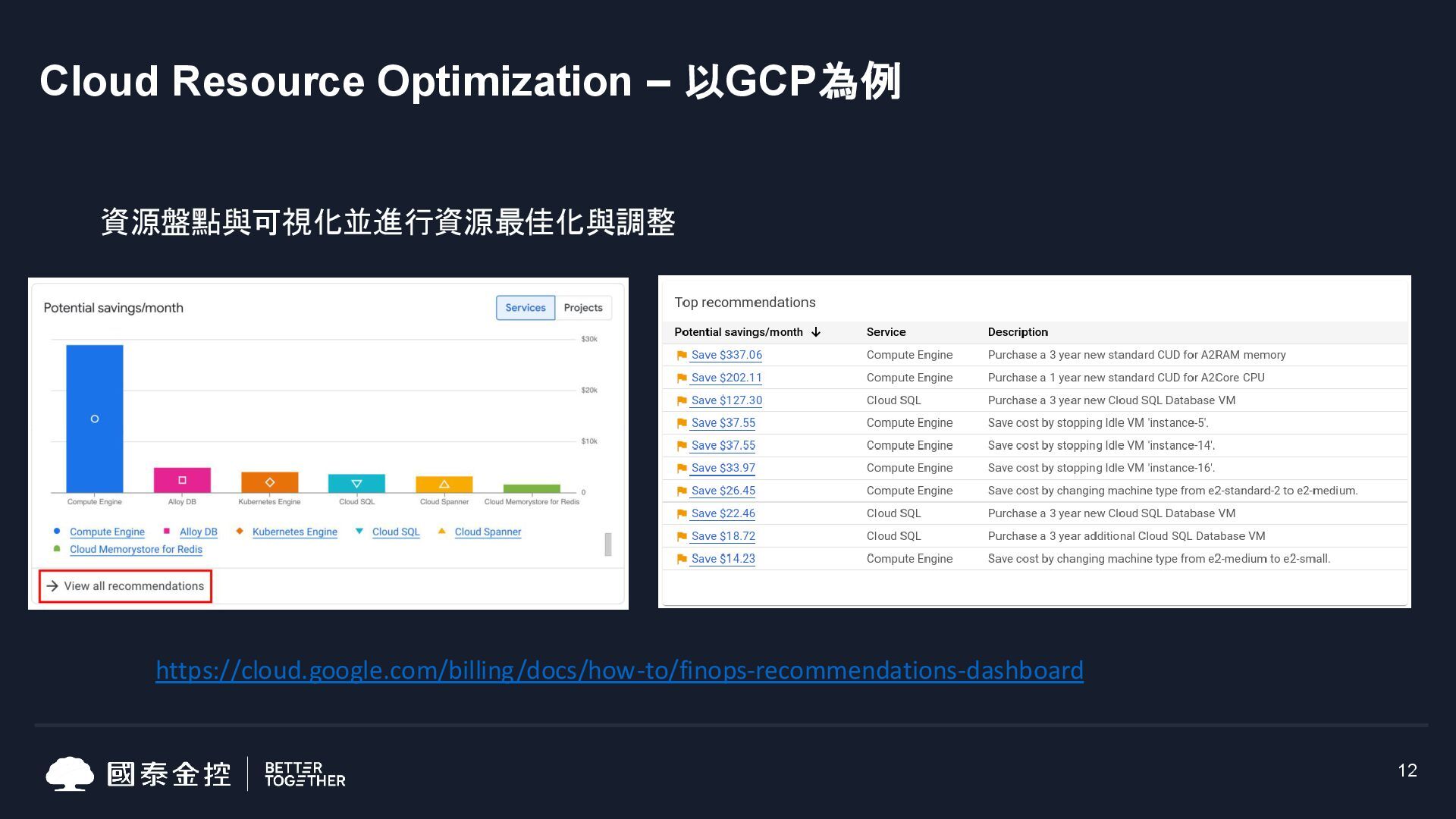Image resolution: width=1456 pixels, height=819 pixels.
Task: Switch to the Services tab
Action: coord(526,308)
